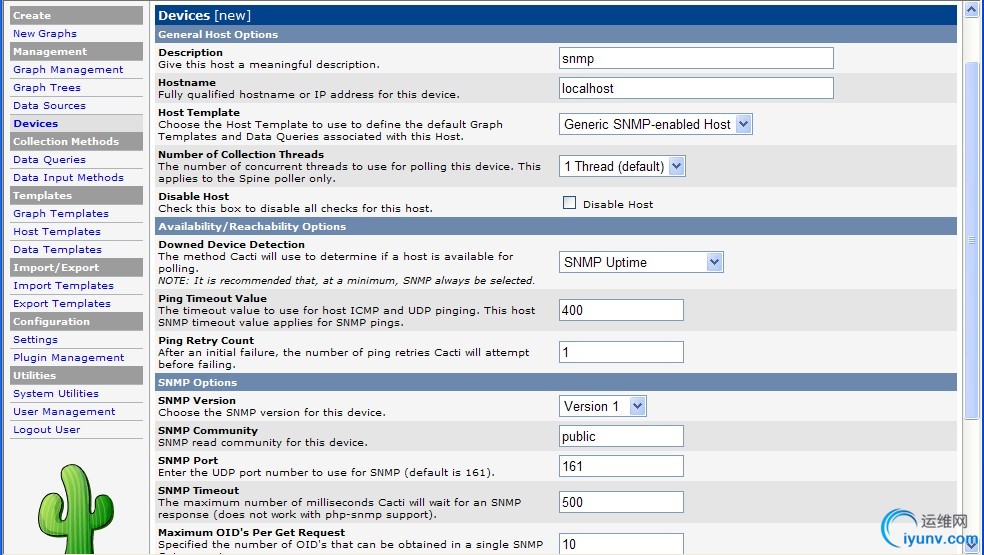Viewport: 984px width, 555px height.
Task: Open Data Sources link
Action: [x=50, y=105]
